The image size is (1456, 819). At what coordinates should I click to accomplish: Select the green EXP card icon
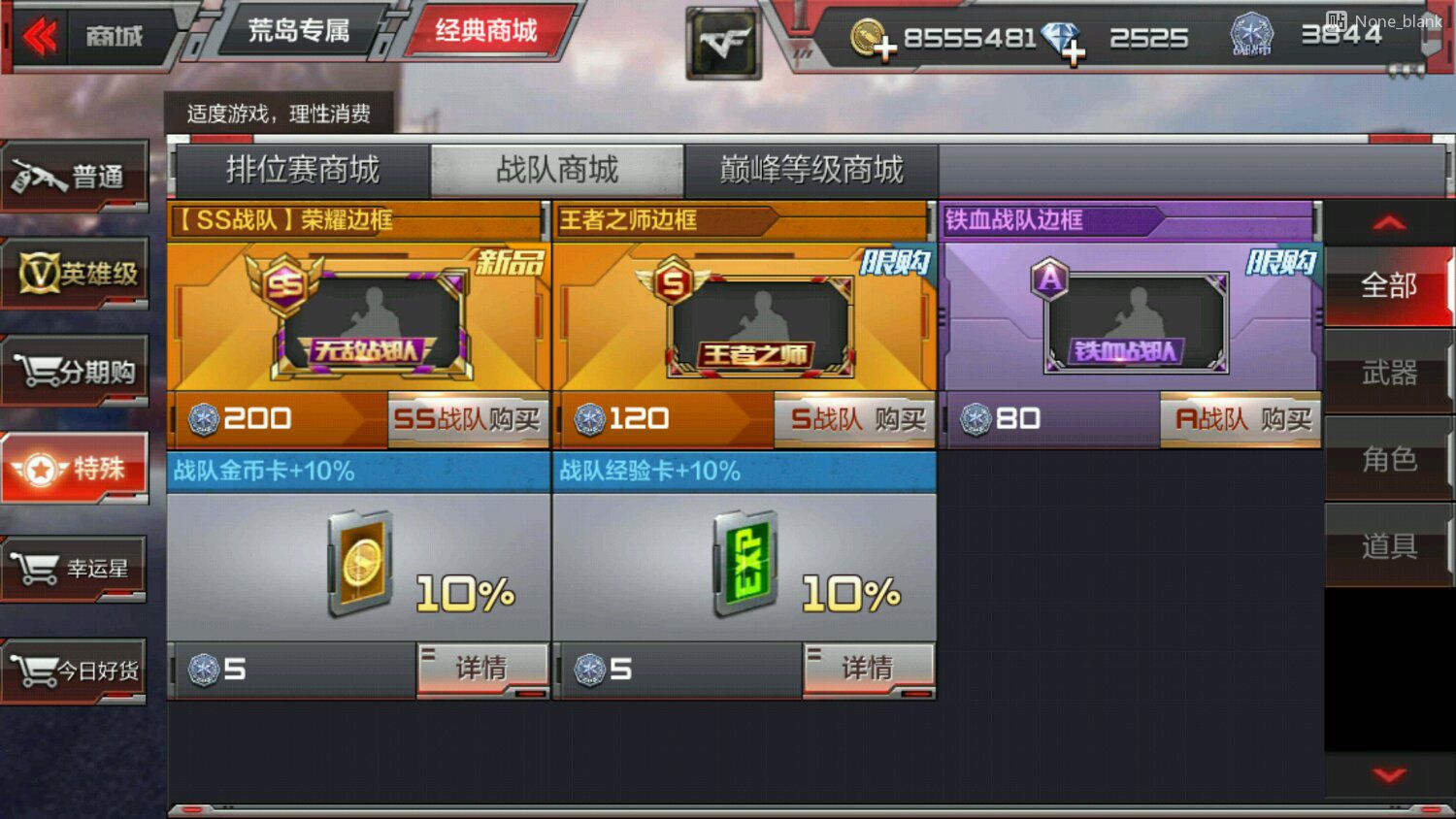pyautogui.click(x=745, y=564)
